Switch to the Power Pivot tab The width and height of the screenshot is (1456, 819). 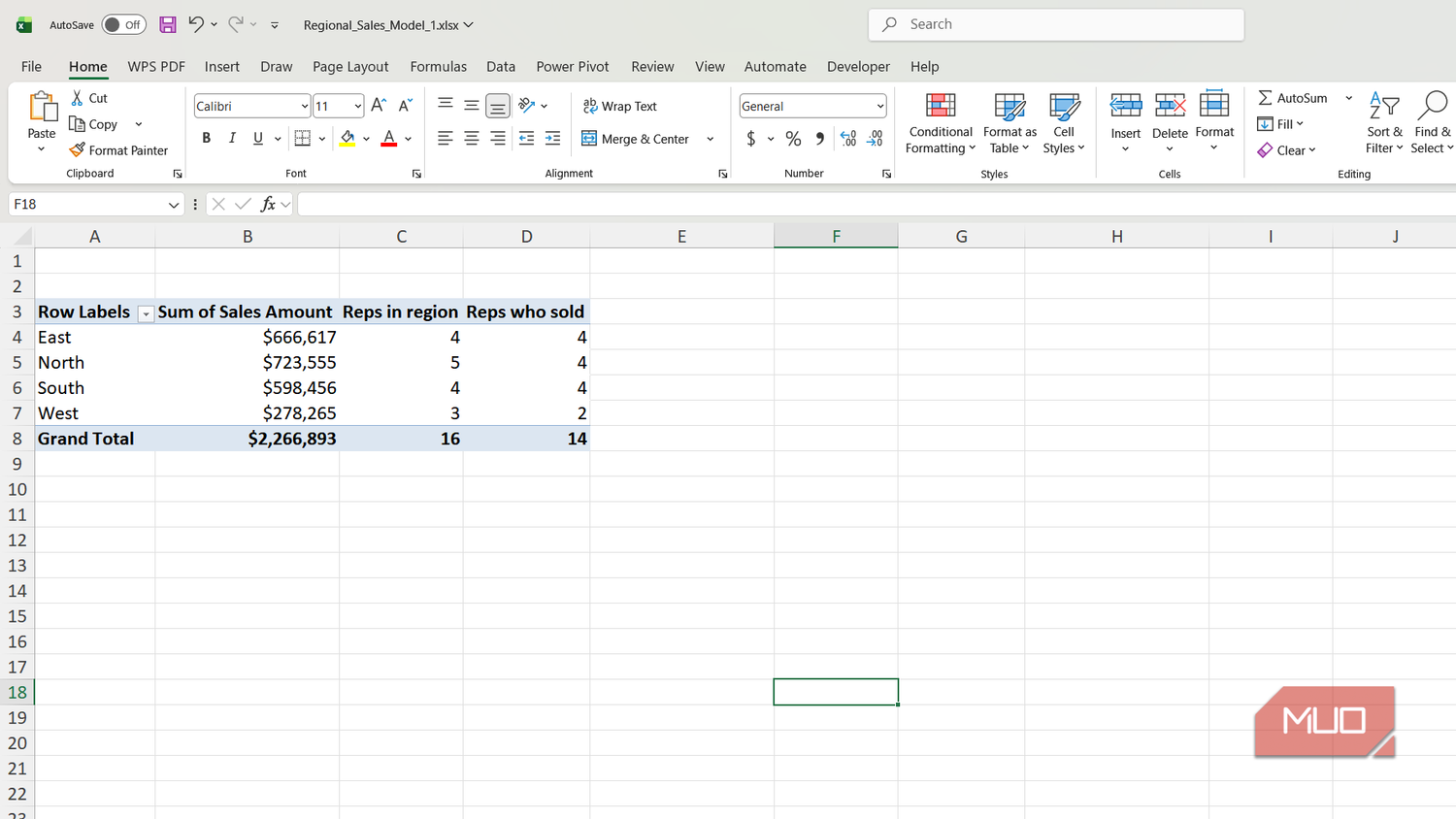(573, 66)
